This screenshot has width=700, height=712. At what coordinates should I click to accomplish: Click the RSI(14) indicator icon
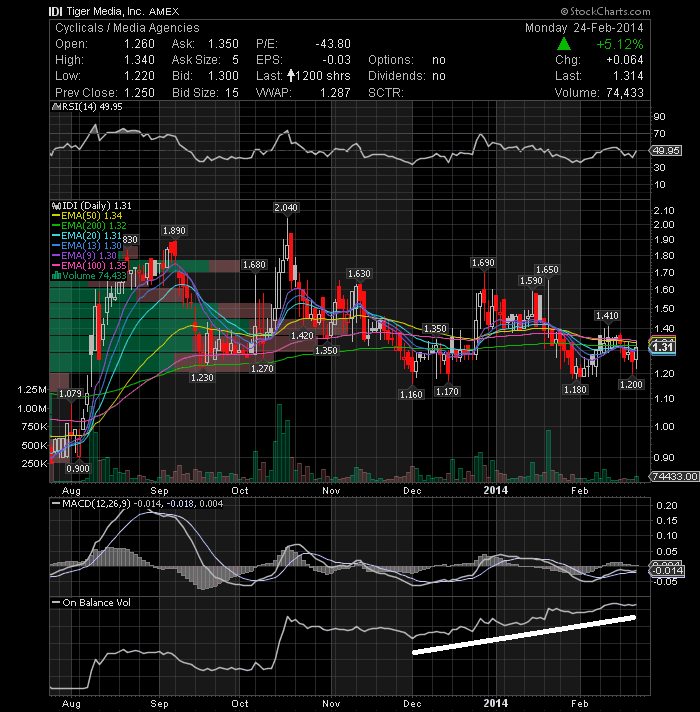tap(56, 107)
